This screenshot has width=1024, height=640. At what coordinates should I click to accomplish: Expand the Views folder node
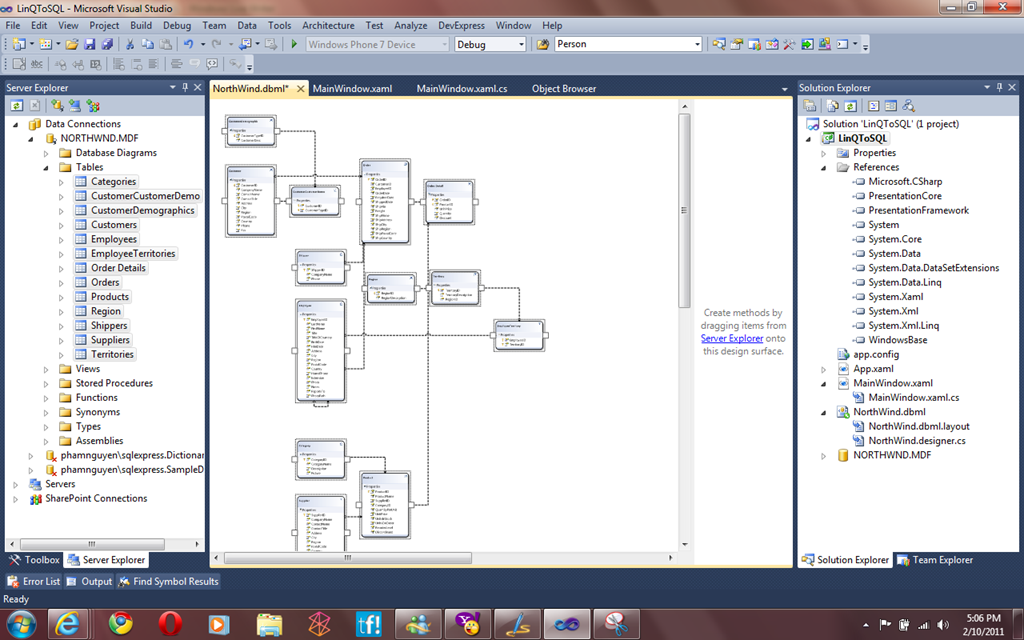(46, 369)
